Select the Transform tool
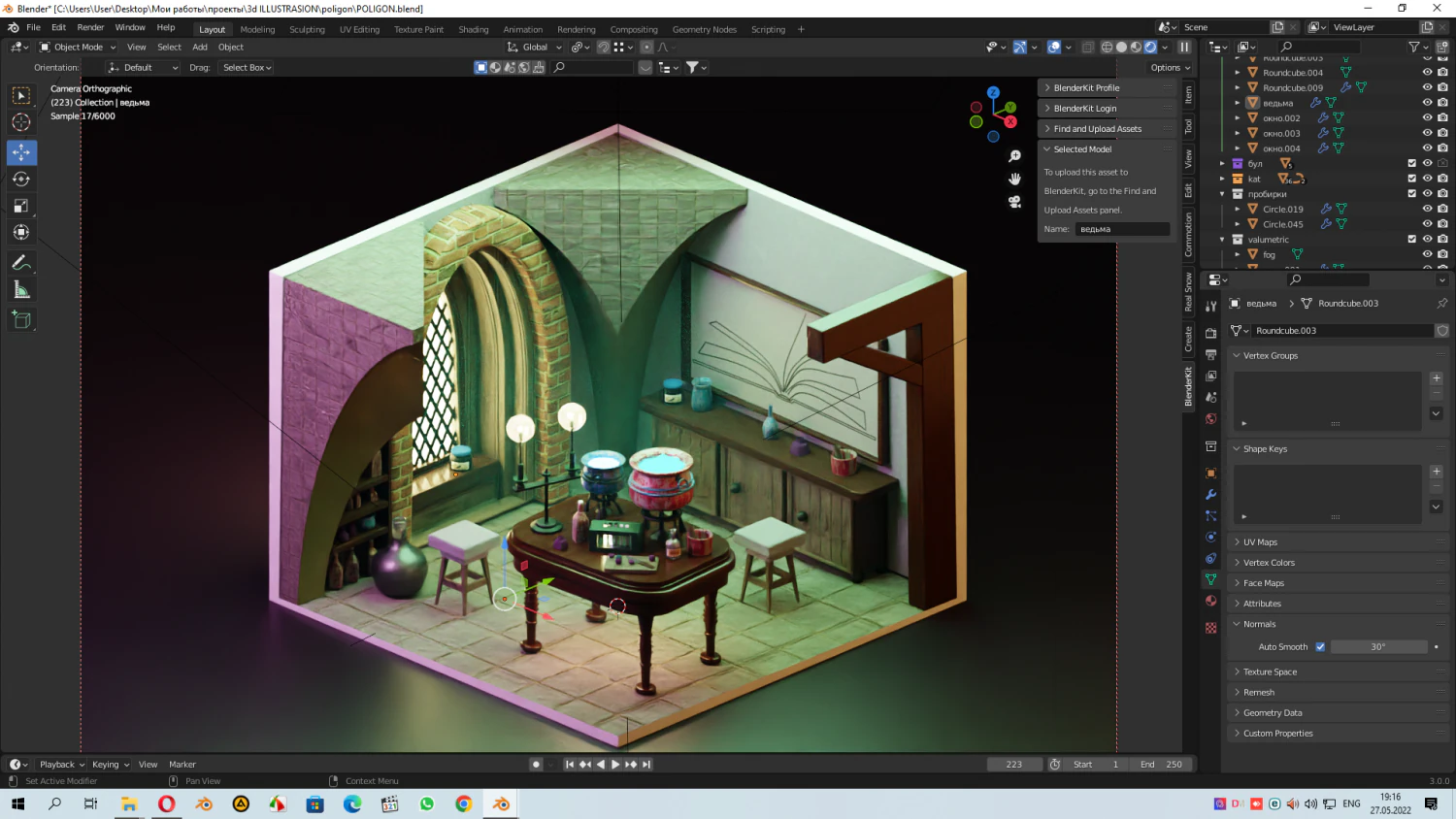The image size is (1456, 819). 21,232
